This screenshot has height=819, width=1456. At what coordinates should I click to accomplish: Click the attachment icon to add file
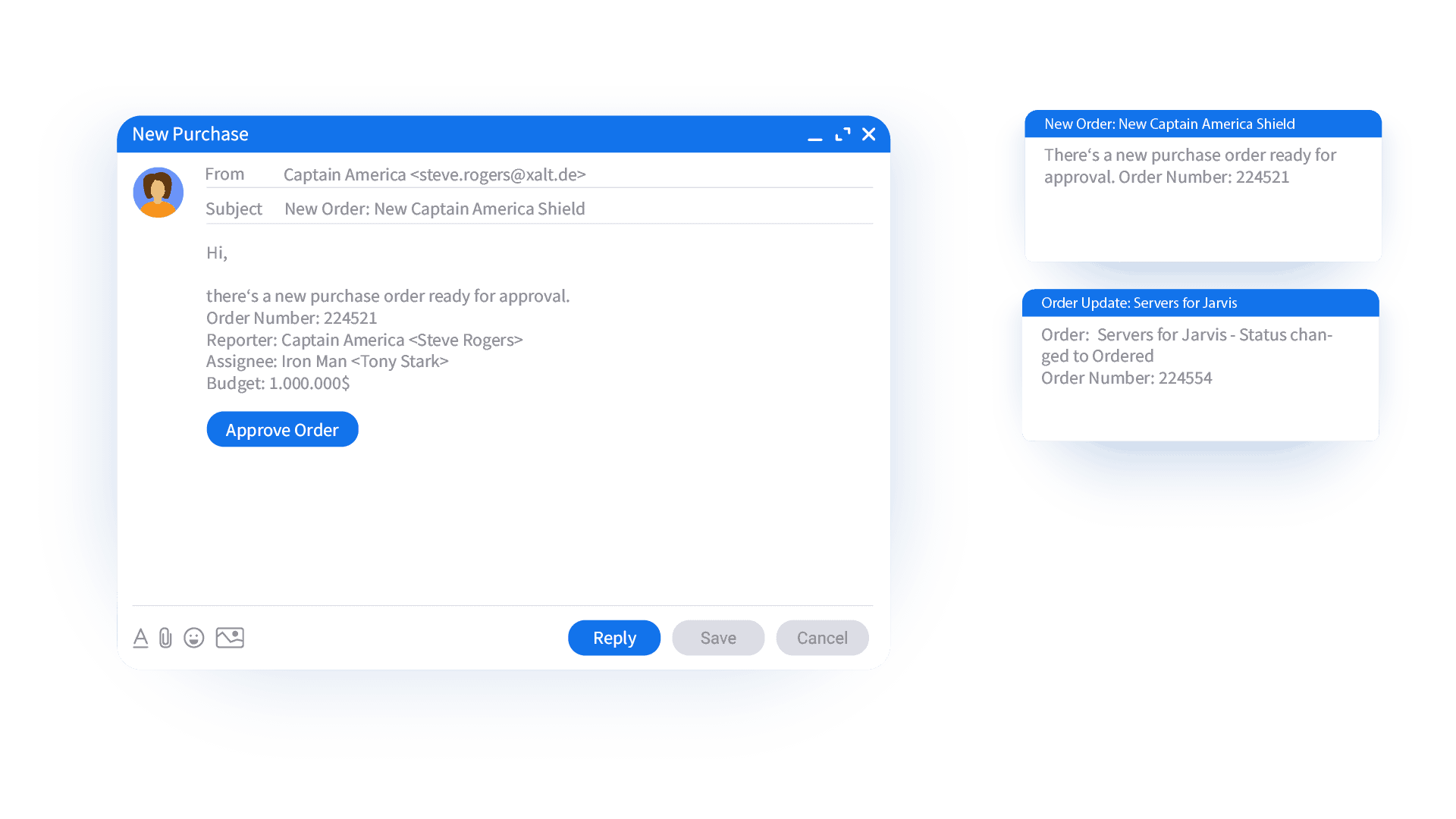pos(165,637)
